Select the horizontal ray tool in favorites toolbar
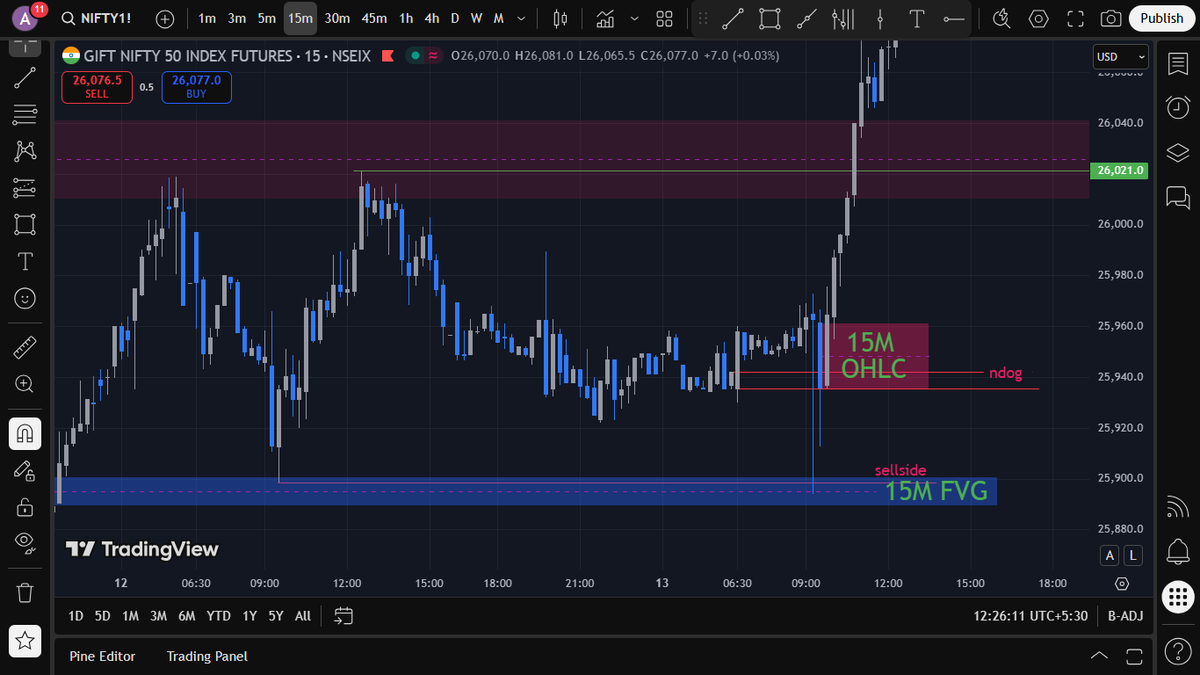This screenshot has height=675, width=1200. 954,19
